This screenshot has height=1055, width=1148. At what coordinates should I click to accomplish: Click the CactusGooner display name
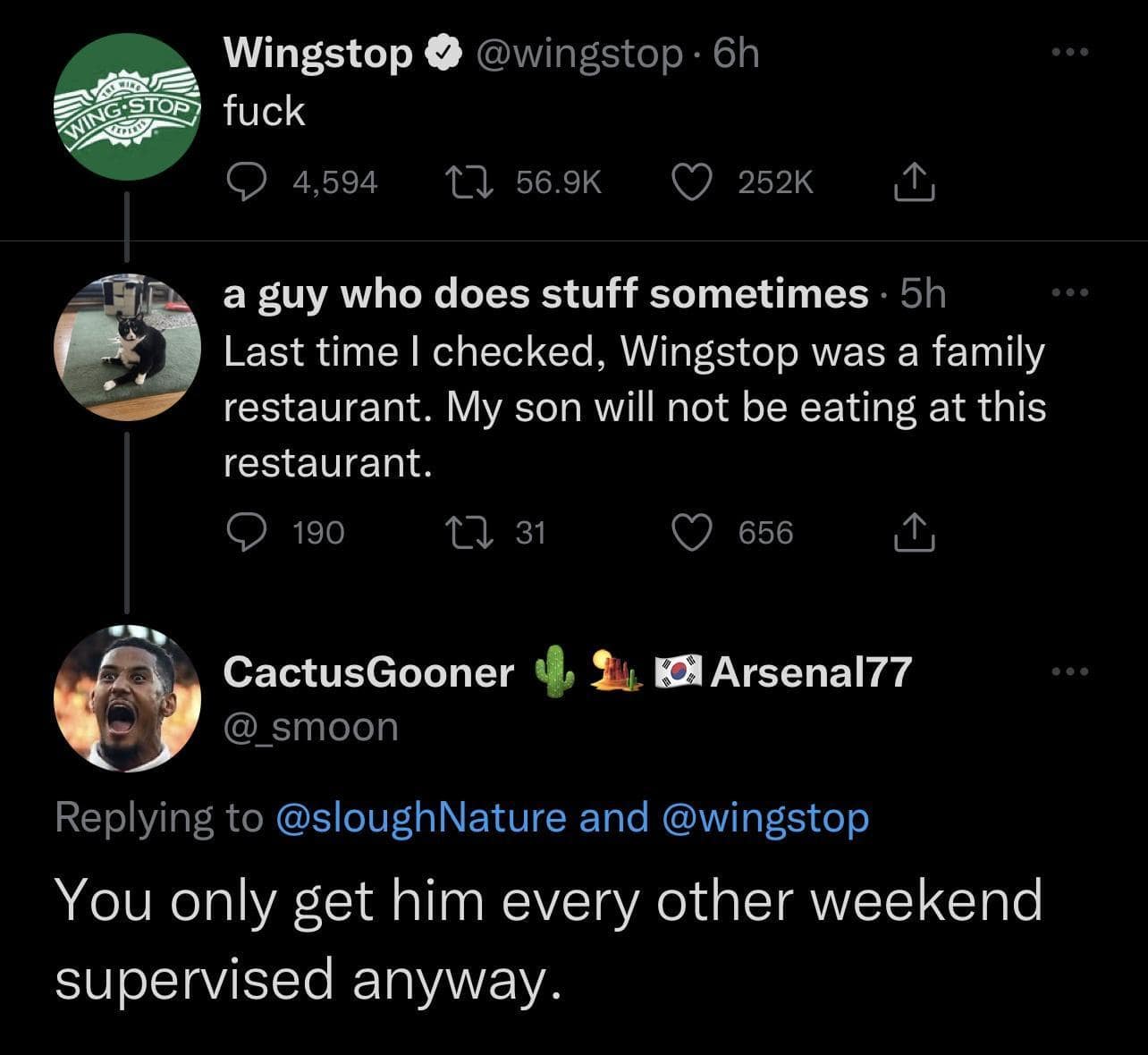pos(368,671)
